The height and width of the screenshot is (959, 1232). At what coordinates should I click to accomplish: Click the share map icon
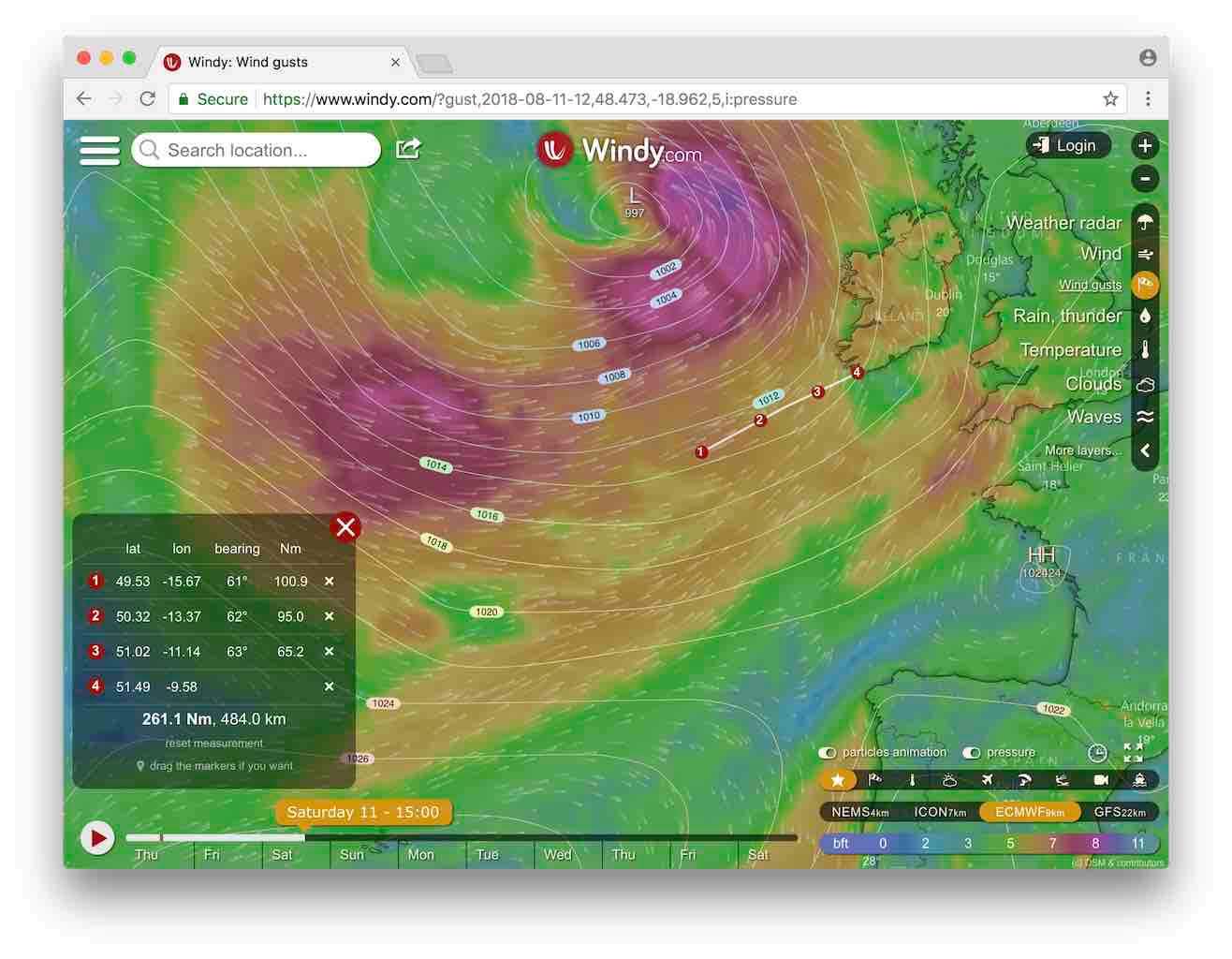coord(409,149)
